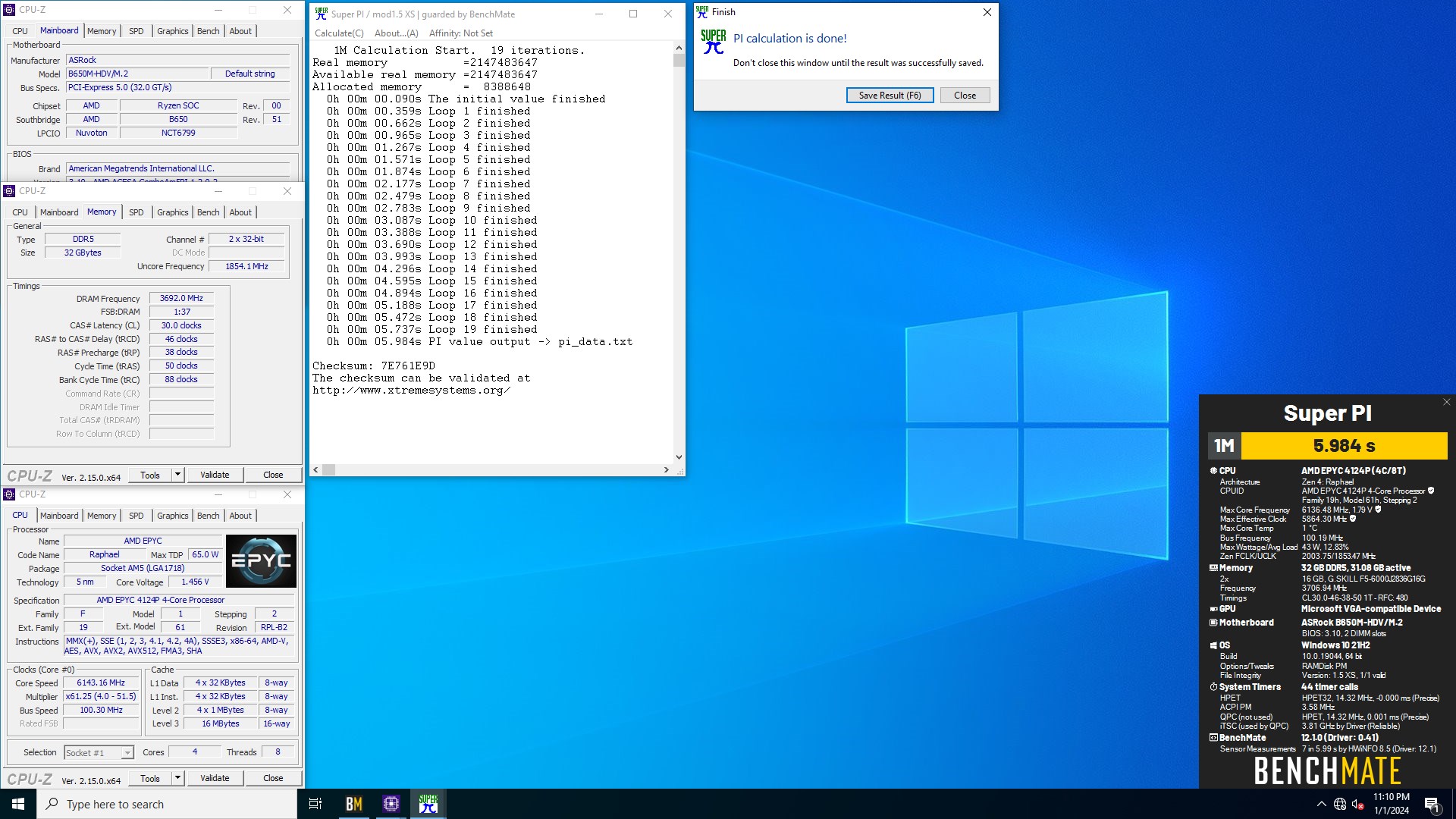
Task: Open Tools dropdown arrow in Memory CPU-Z window
Action: point(177,475)
